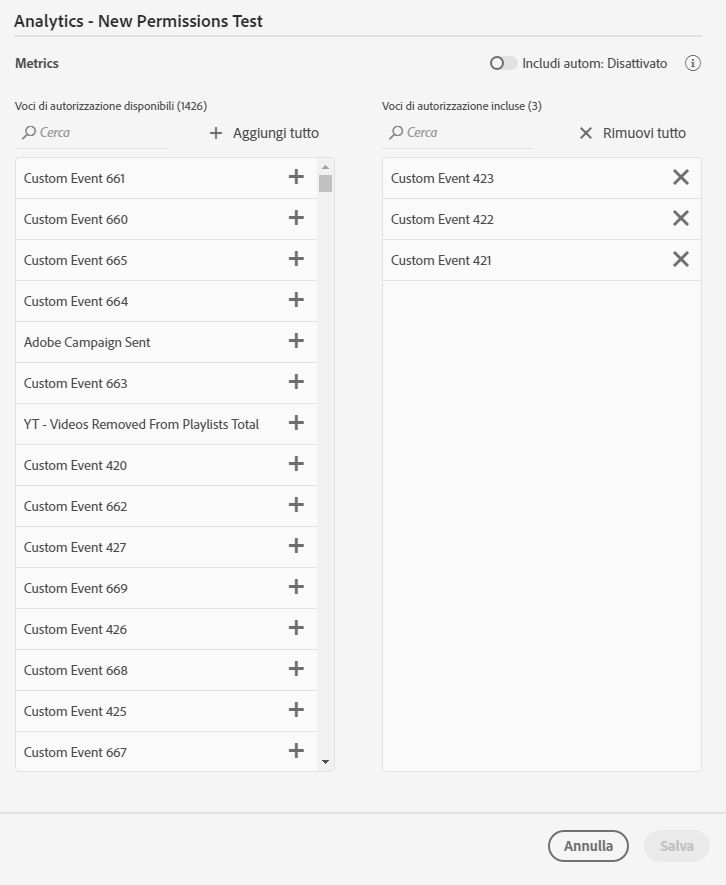Click the Annulla button

click(588, 845)
